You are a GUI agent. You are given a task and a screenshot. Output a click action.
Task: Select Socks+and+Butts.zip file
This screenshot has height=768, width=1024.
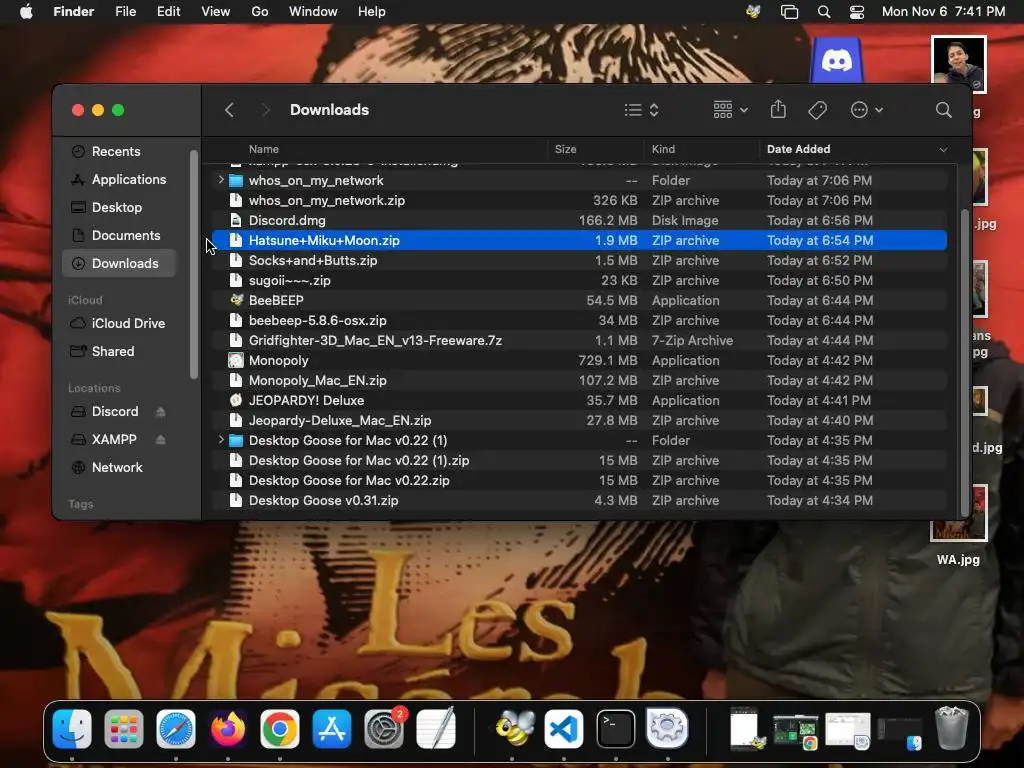tap(579, 261)
